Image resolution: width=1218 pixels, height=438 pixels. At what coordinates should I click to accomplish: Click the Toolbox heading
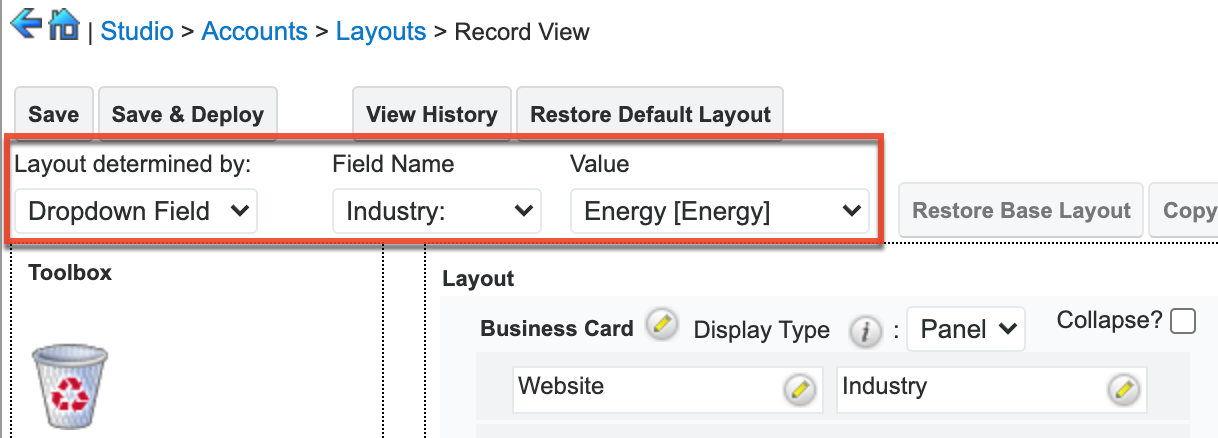coord(70,272)
